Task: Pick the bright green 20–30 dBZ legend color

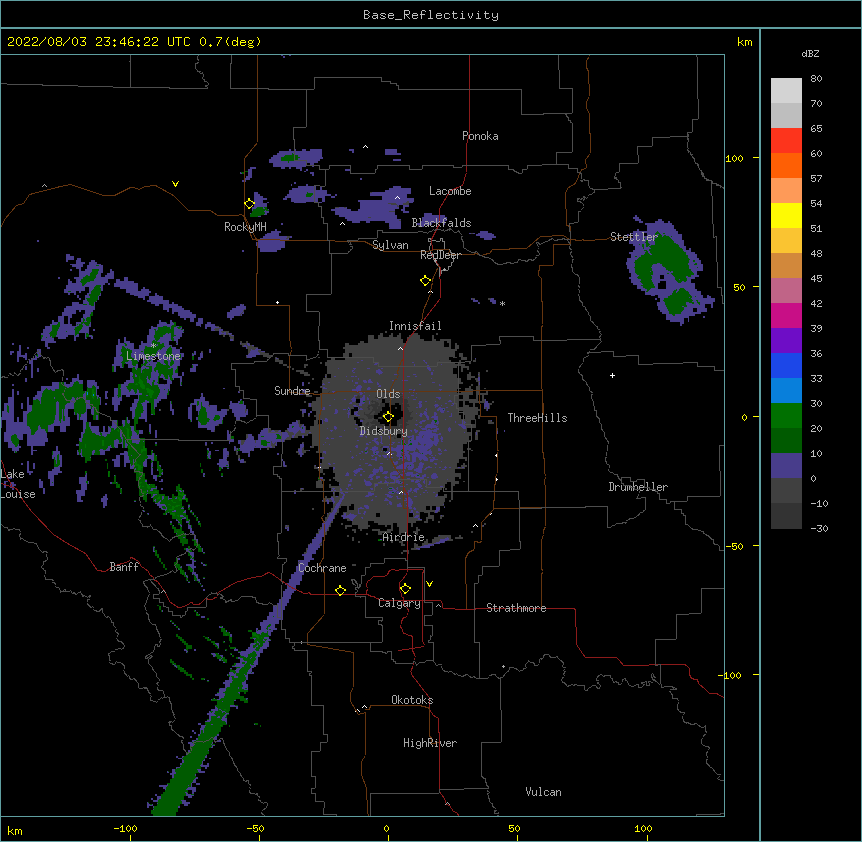Action: click(786, 416)
